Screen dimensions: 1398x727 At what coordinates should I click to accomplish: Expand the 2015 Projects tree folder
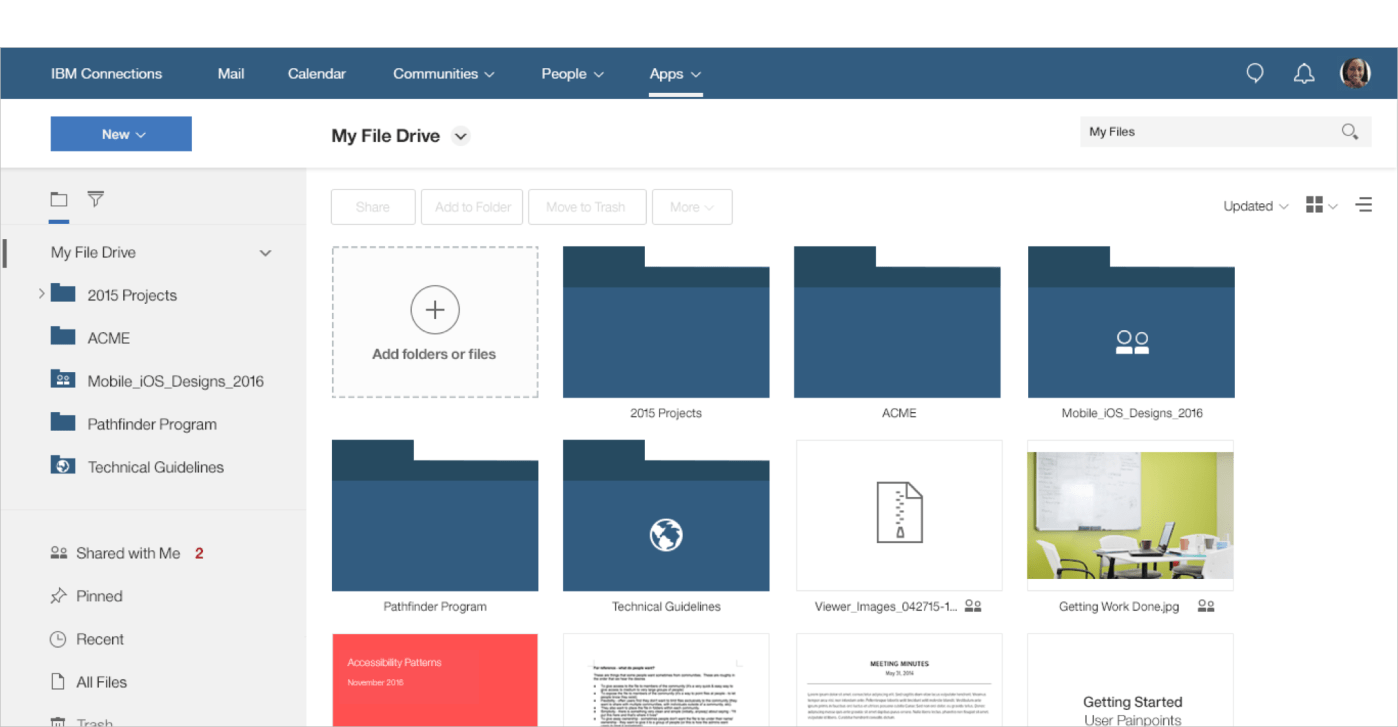[x=41, y=294]
